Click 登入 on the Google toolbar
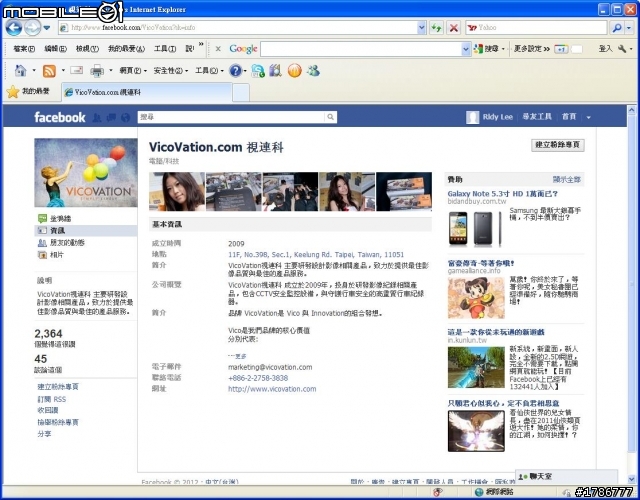This screenshot has height=500, width=640. point(606,49)
